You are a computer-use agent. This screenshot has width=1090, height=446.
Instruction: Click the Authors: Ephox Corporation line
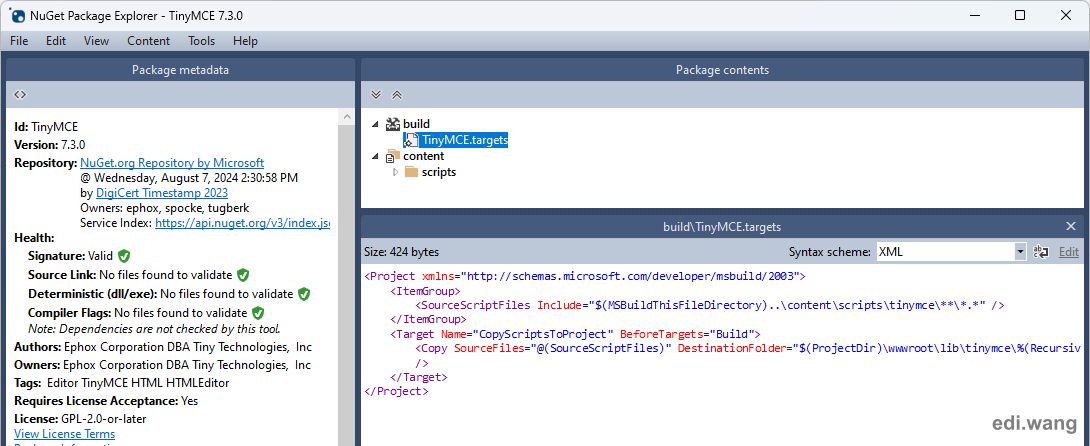[163, 346]
